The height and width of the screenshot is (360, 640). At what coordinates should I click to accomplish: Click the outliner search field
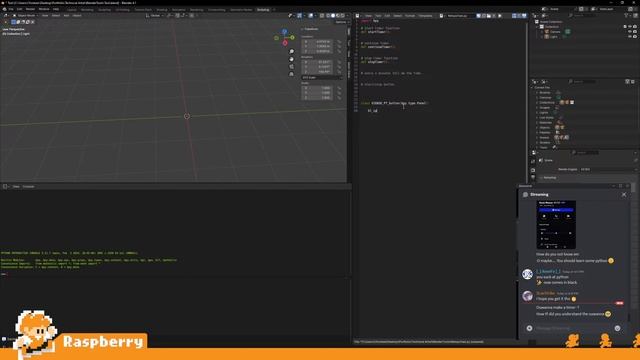(x=584, y=16)
